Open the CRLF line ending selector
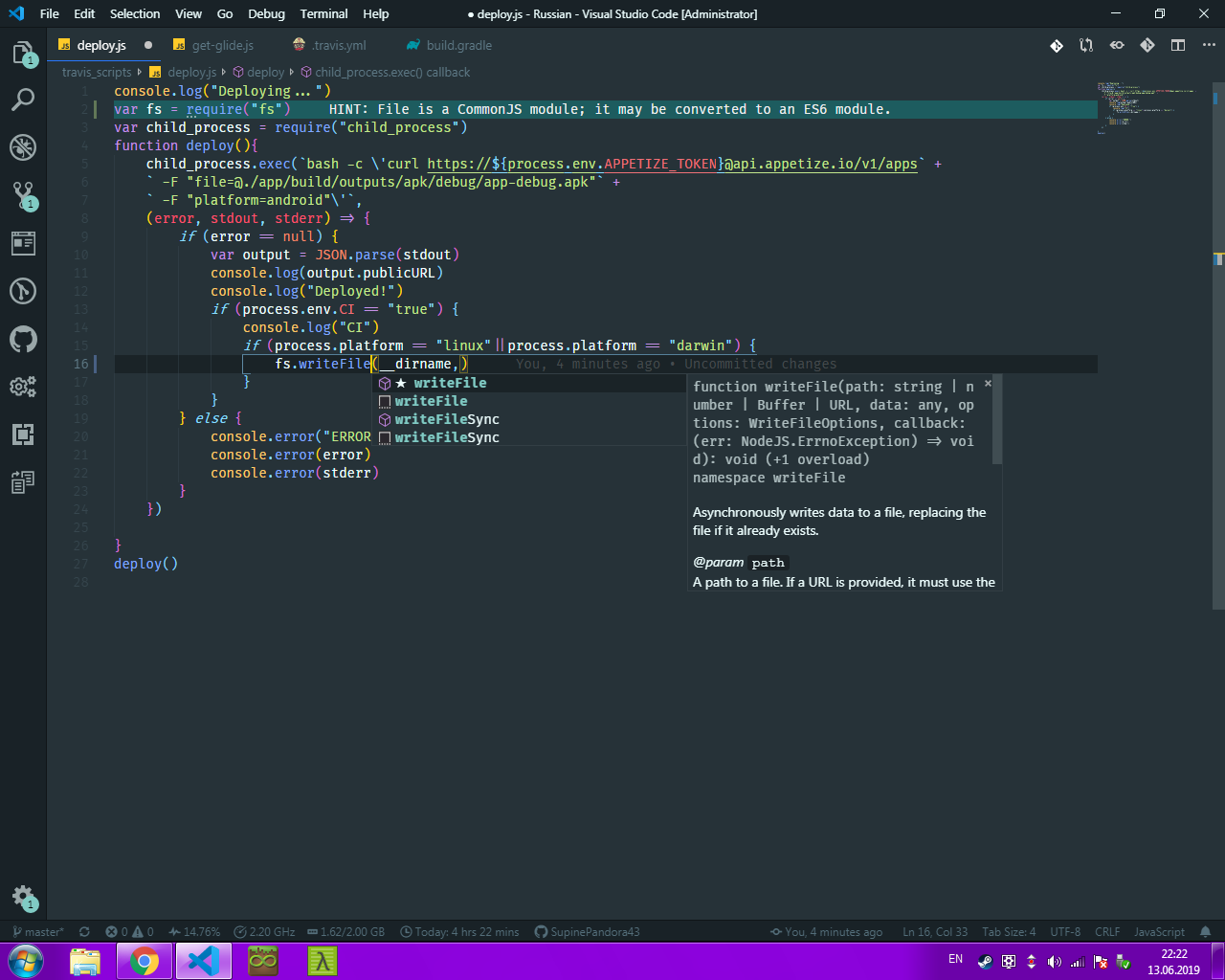The height and width of the screenshot is (980, 1225). click(1106, 931)
